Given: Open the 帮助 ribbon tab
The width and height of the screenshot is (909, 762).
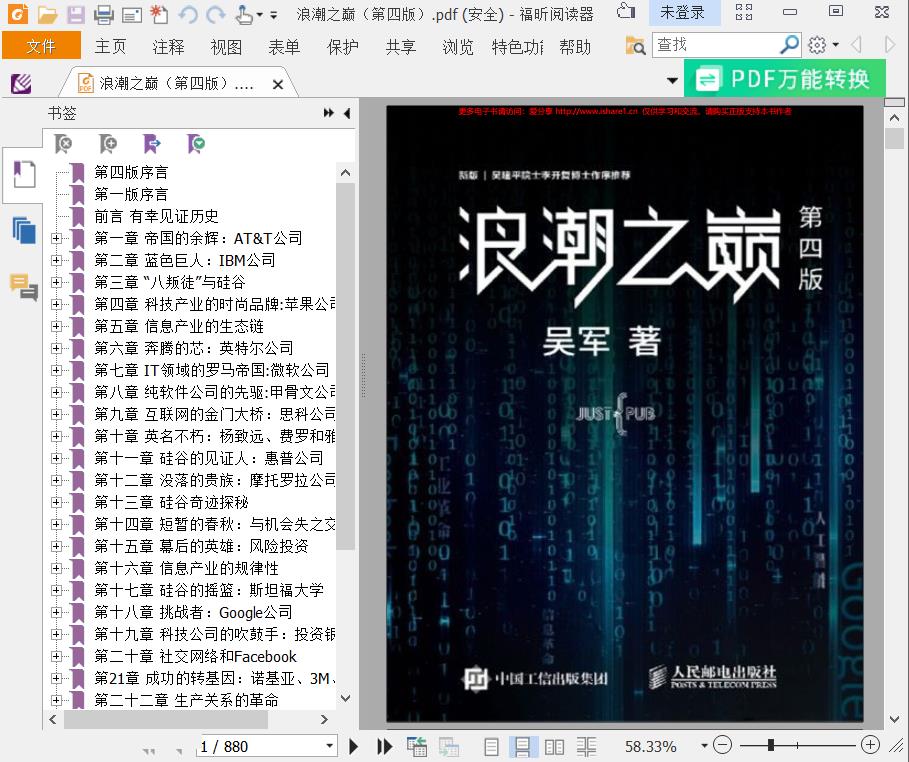Looking at the screenshot, I should click(575, 46).
